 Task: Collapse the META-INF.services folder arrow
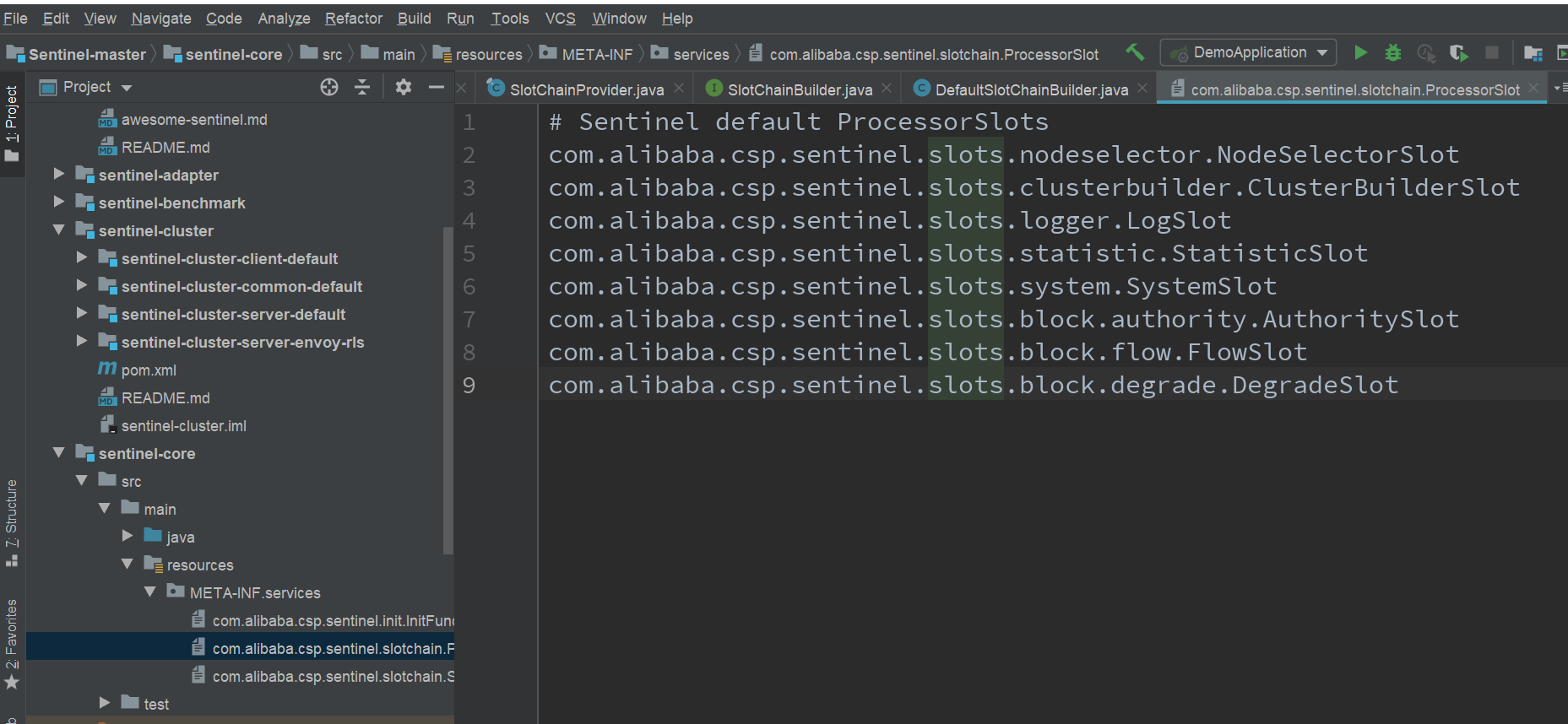coord(150,592)
